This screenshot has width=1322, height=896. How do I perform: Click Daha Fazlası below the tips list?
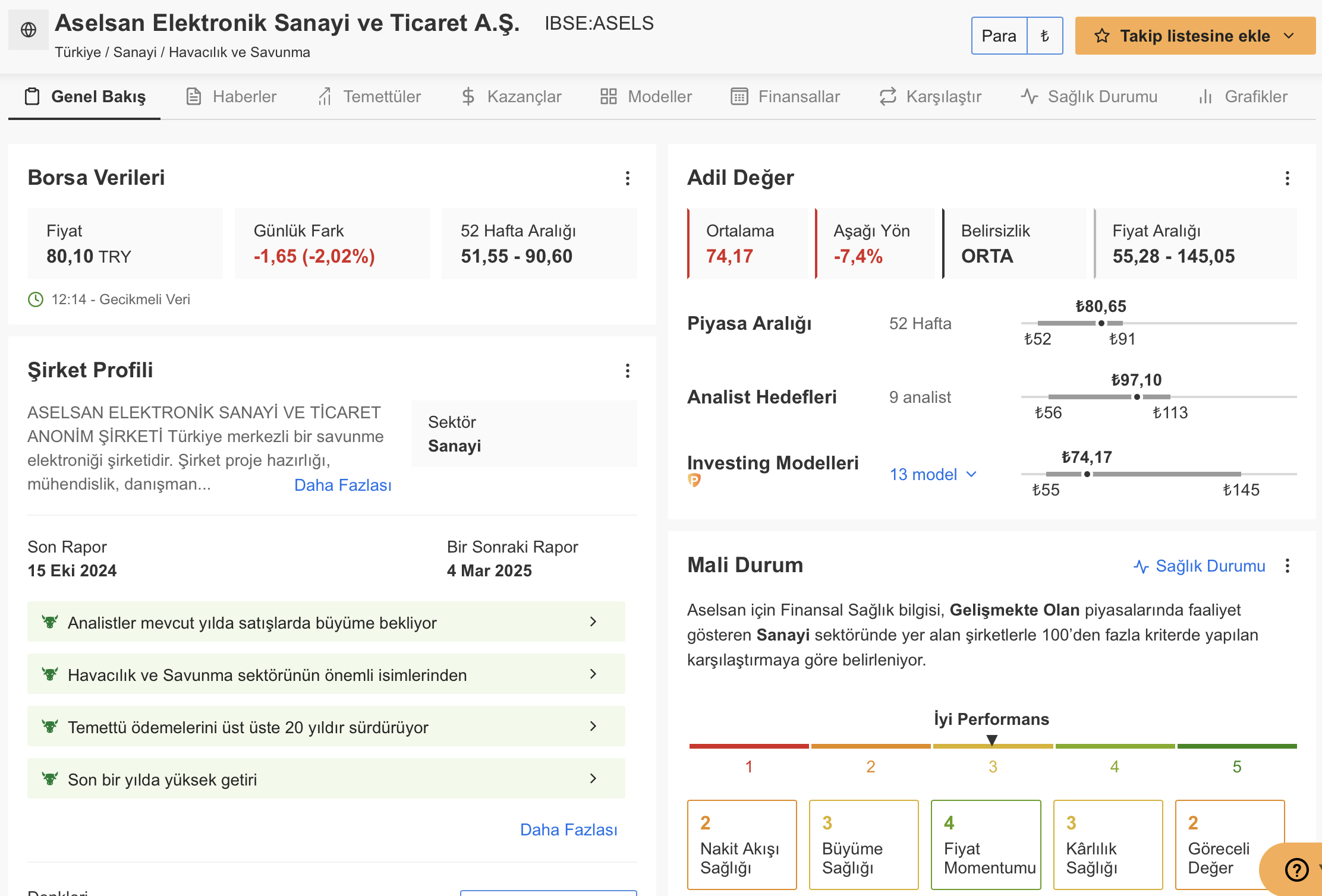(x=569, y=829)
